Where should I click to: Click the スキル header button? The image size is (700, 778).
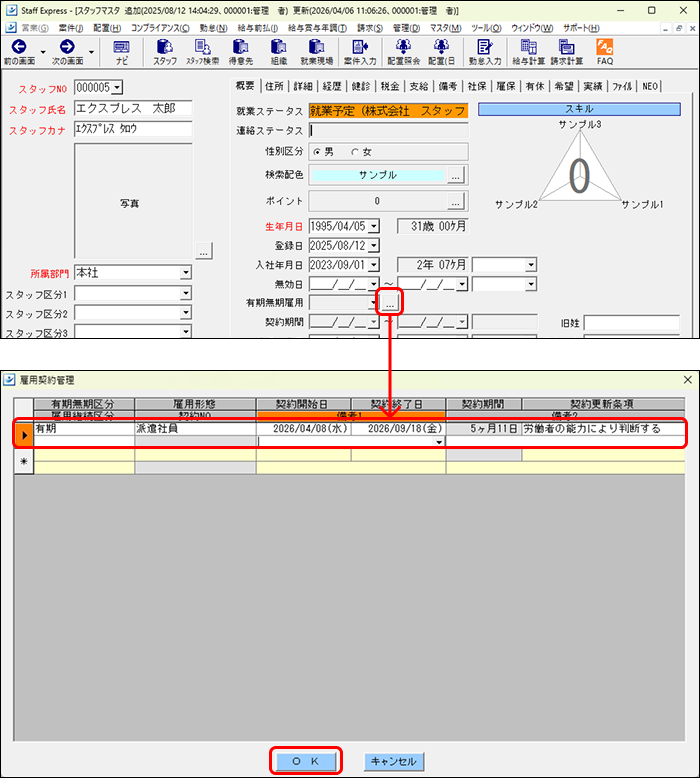[x=579, y=109]
